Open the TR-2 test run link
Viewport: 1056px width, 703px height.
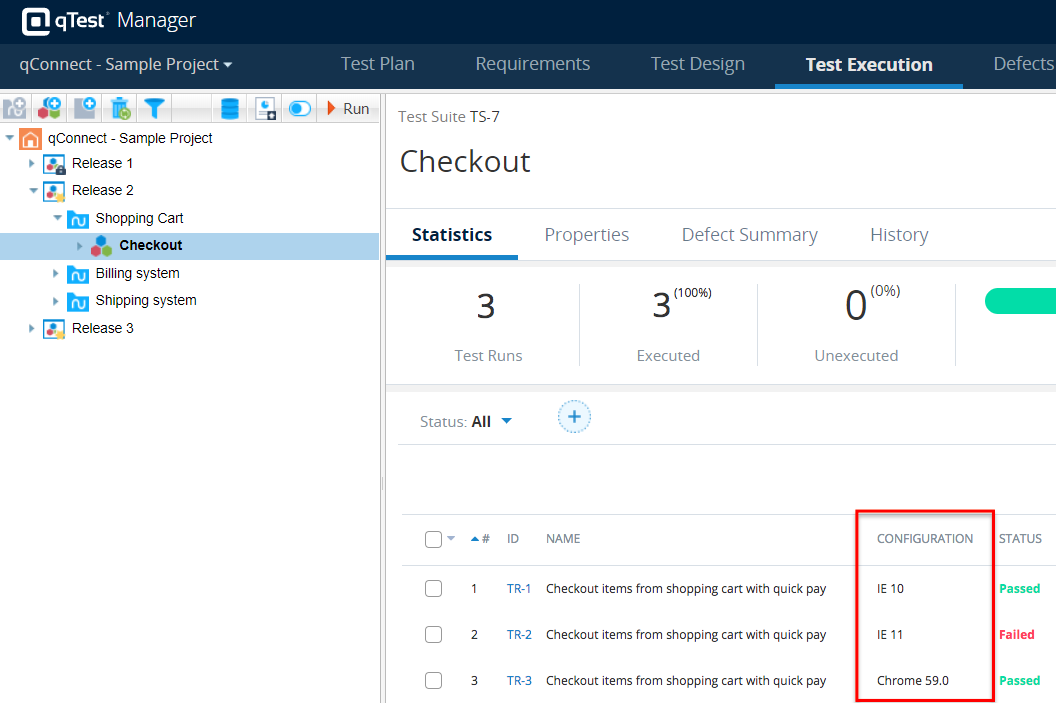[519, 635]
